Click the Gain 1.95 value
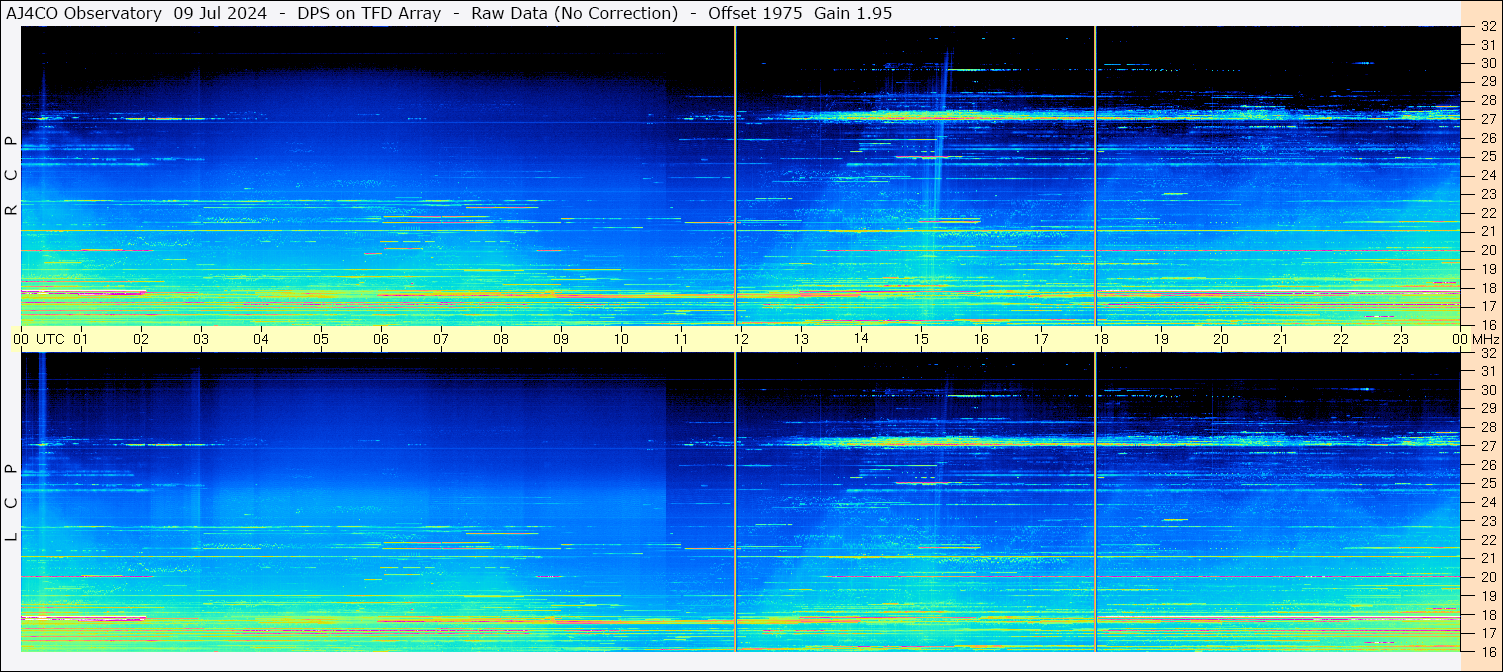 pos(853,13)
